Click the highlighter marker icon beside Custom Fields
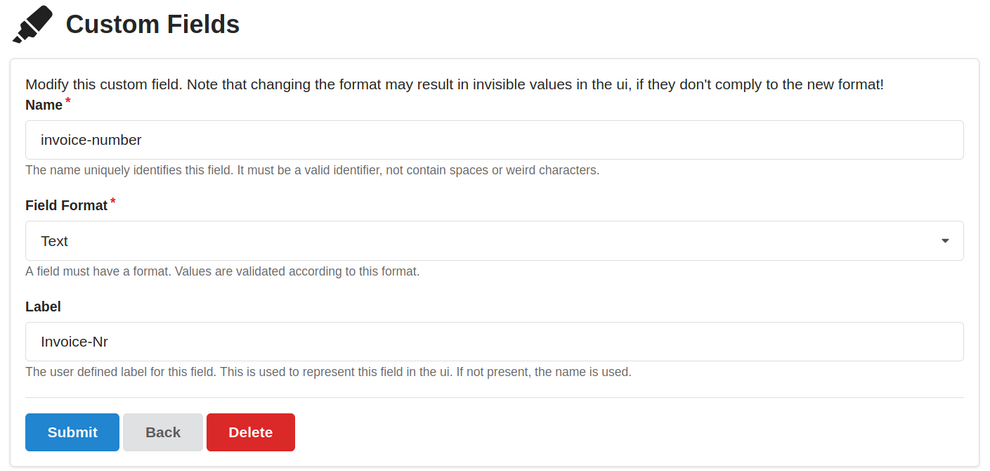Screen dimensions: 990x471 32,25
